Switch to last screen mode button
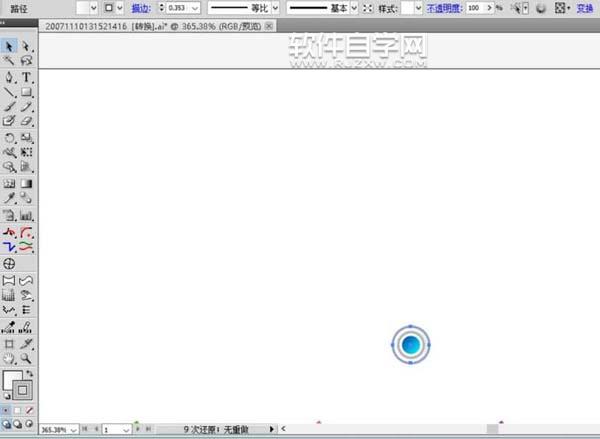This screenshot has height=439, width=600. tap(29, 424)
